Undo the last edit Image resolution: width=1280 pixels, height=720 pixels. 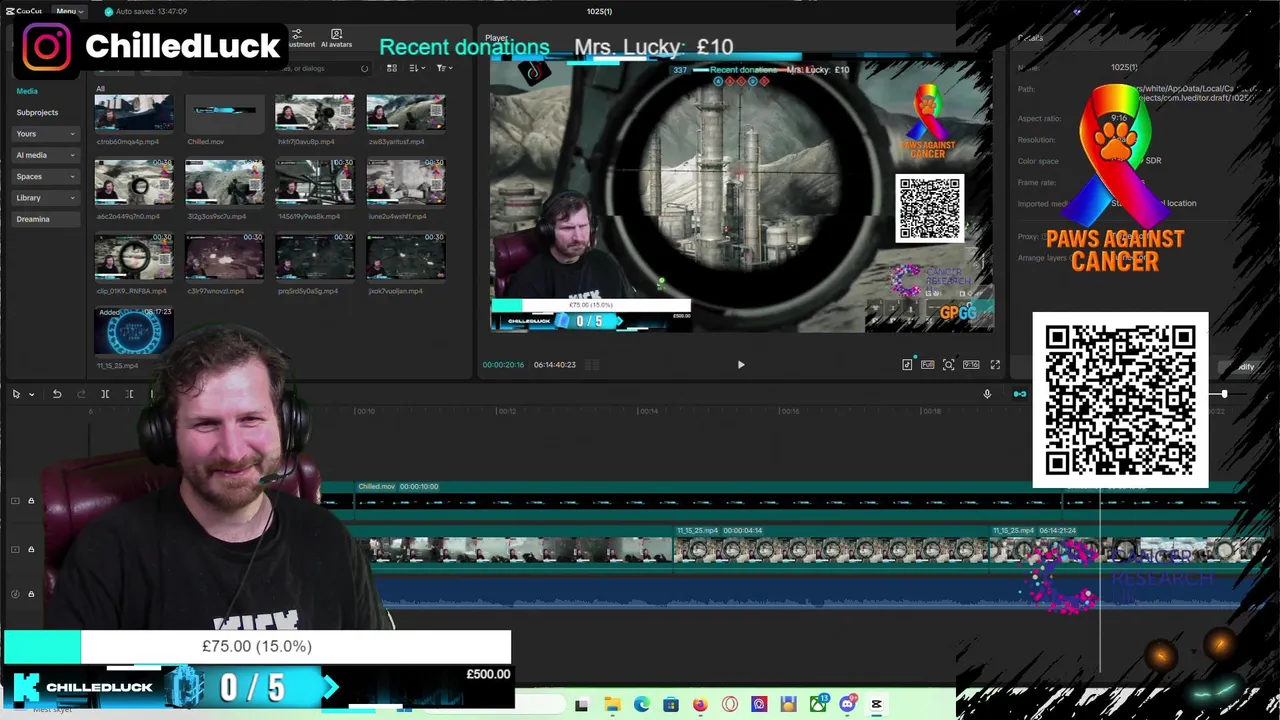click(x=57, y=394)
